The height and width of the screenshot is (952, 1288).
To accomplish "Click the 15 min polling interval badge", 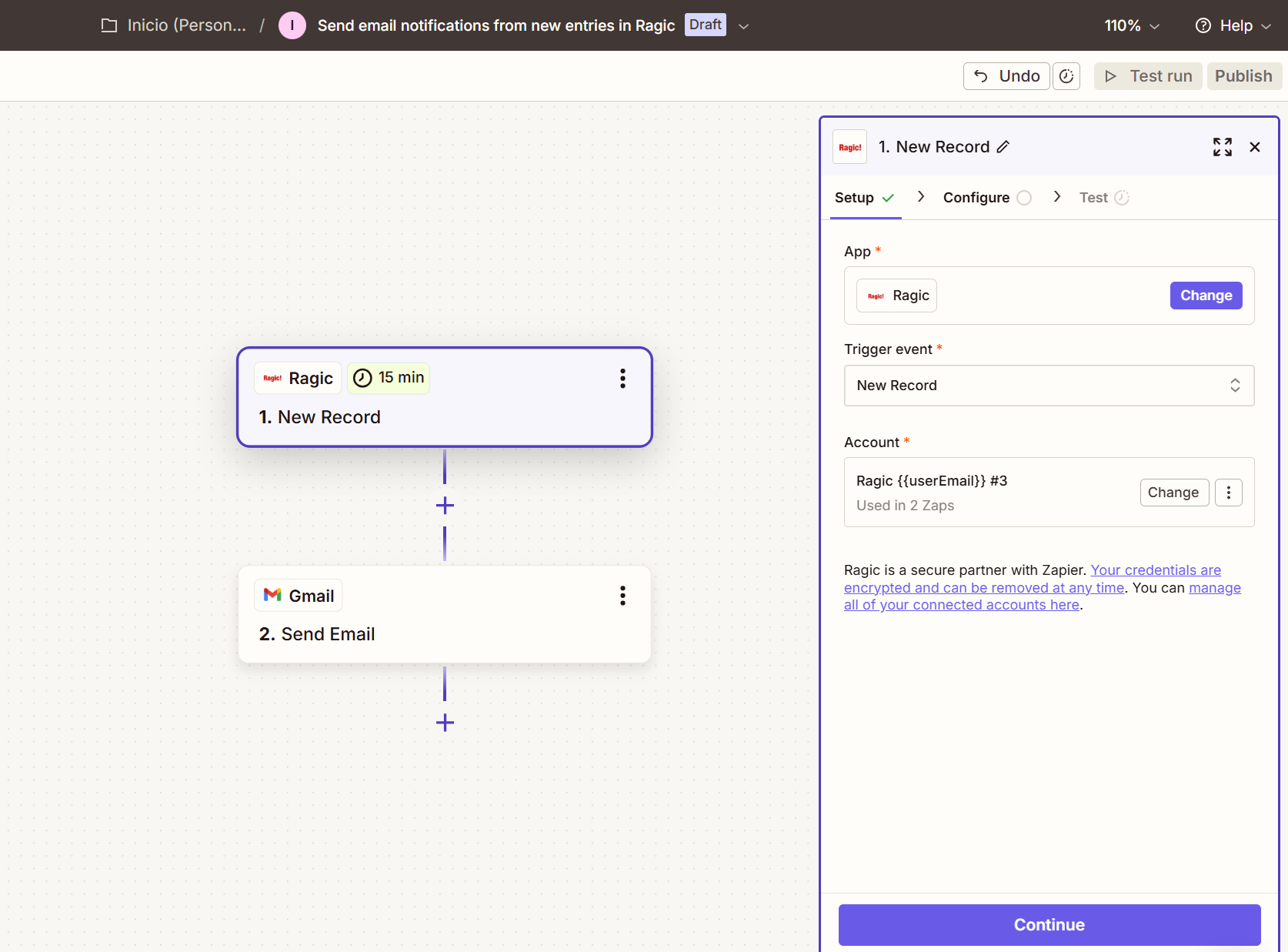I will coord(389,378).
